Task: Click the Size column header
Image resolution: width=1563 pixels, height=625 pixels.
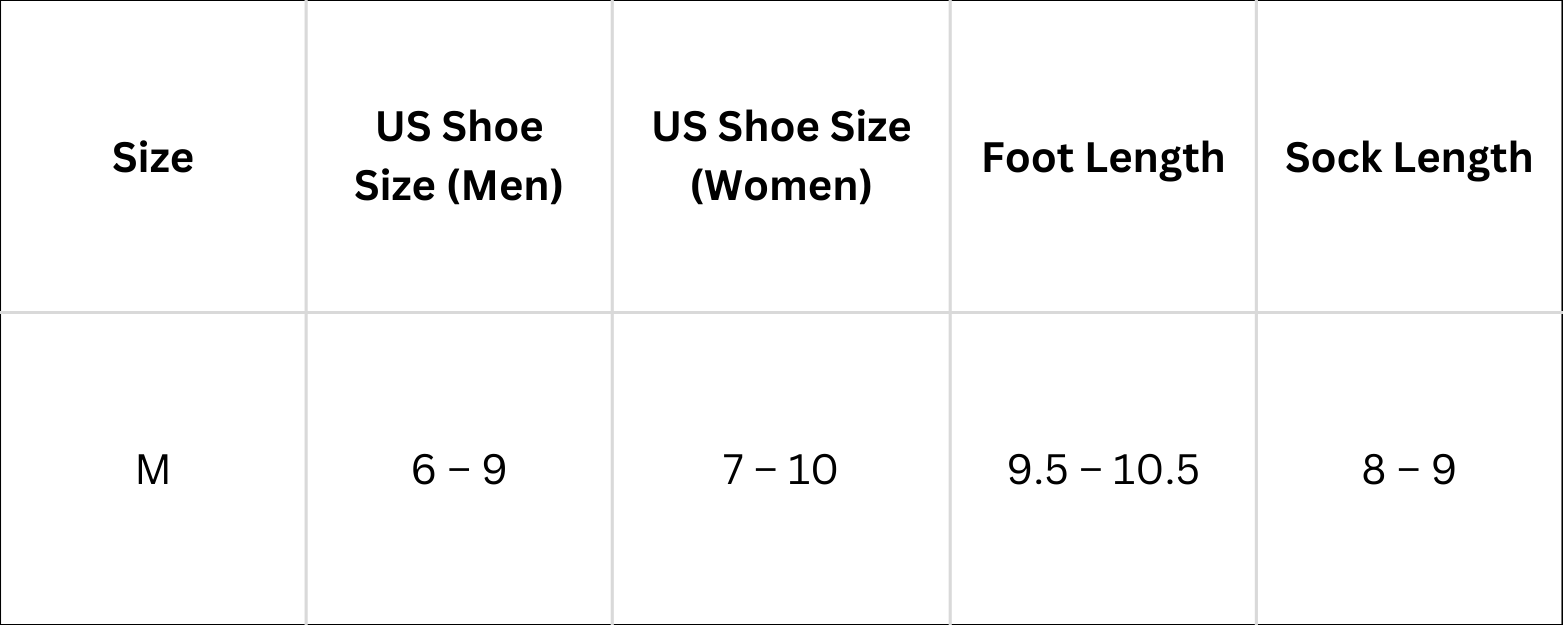Action: (152, 158)
